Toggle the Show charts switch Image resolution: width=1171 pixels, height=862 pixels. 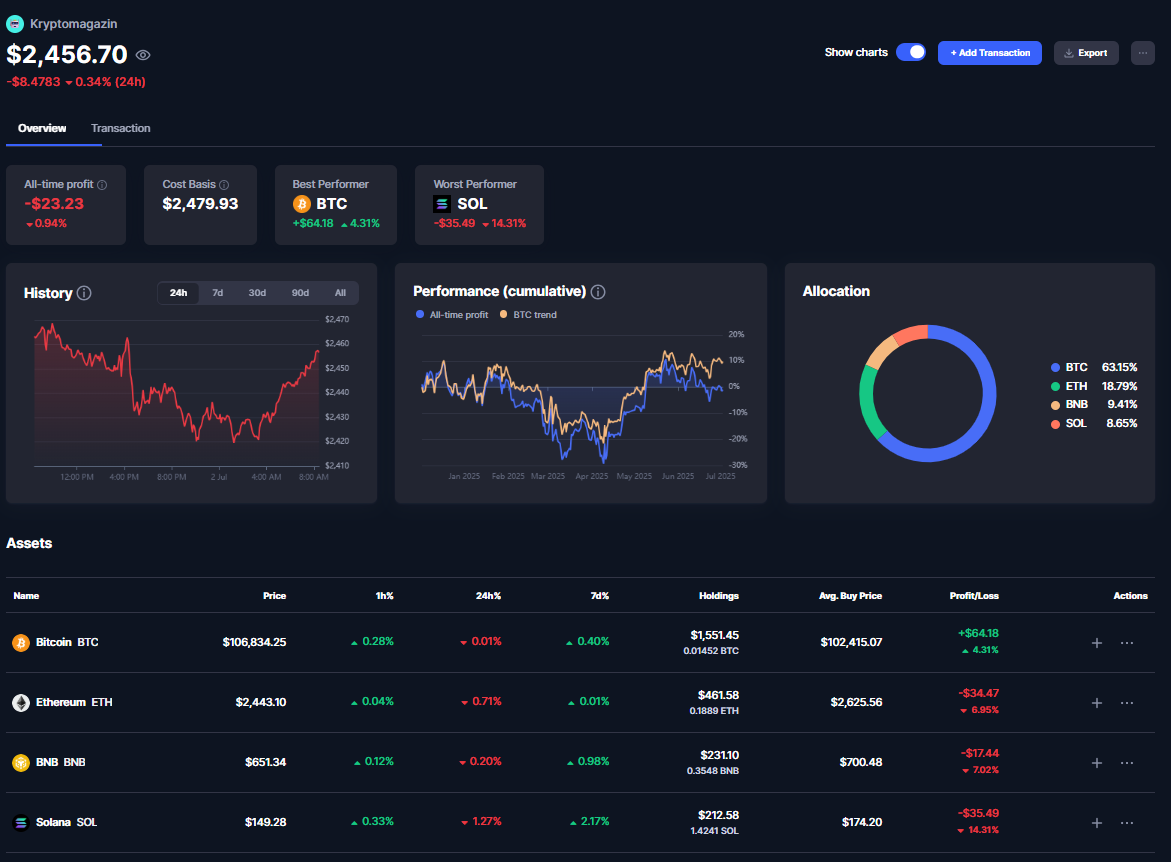pos(911,52)
